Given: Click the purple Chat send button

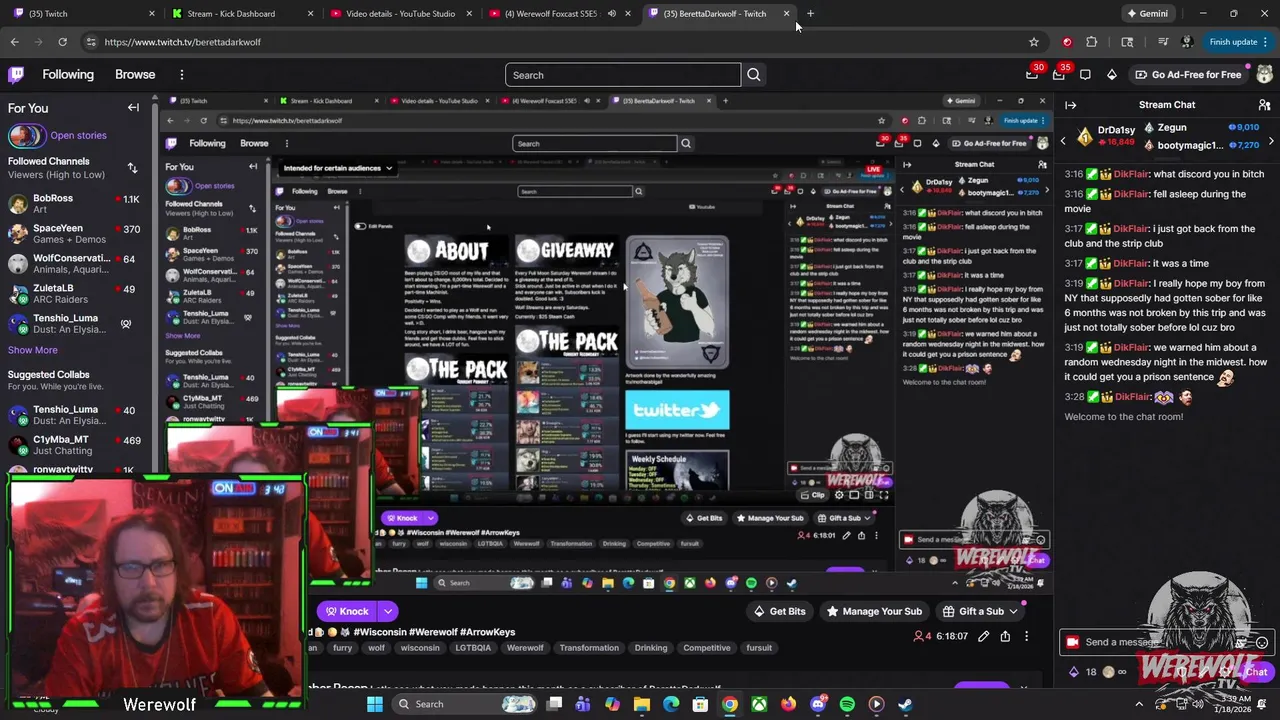Looking at the screenshot, I should (x=1257, y=672).
